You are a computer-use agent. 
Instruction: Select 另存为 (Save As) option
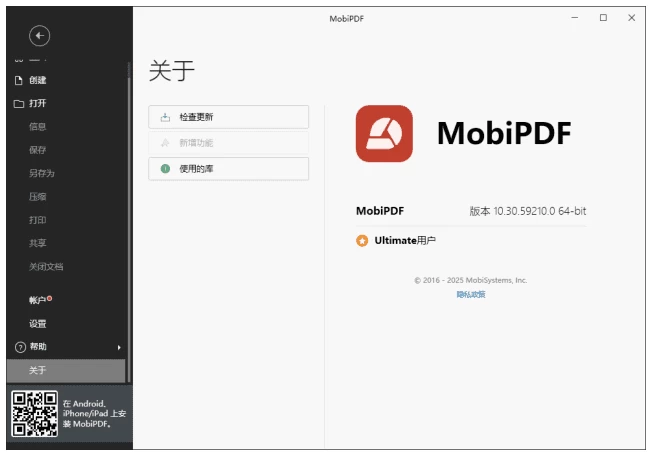point(40,173)
